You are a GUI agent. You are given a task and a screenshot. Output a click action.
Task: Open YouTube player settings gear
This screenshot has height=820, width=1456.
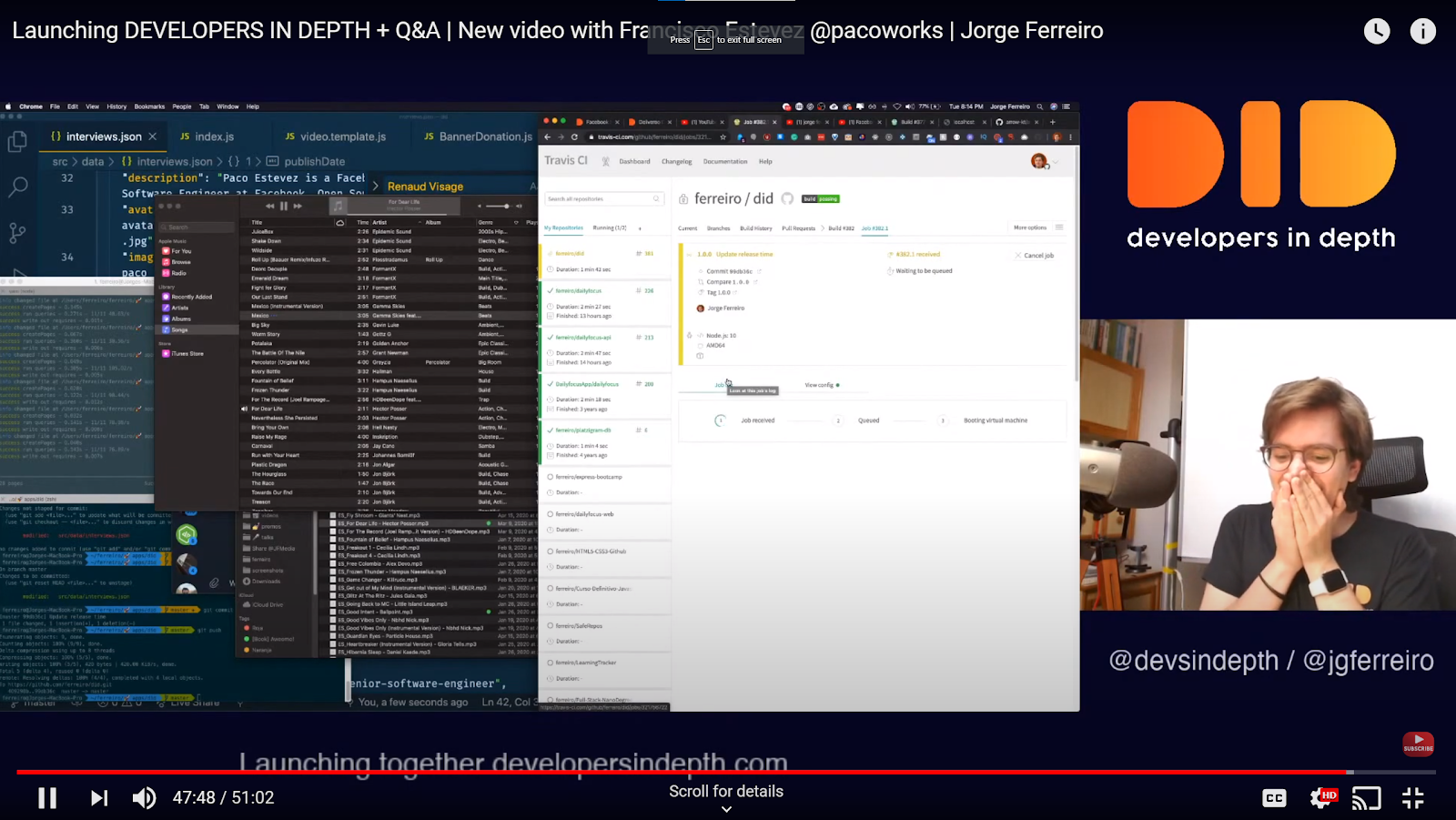point(1322,798)
